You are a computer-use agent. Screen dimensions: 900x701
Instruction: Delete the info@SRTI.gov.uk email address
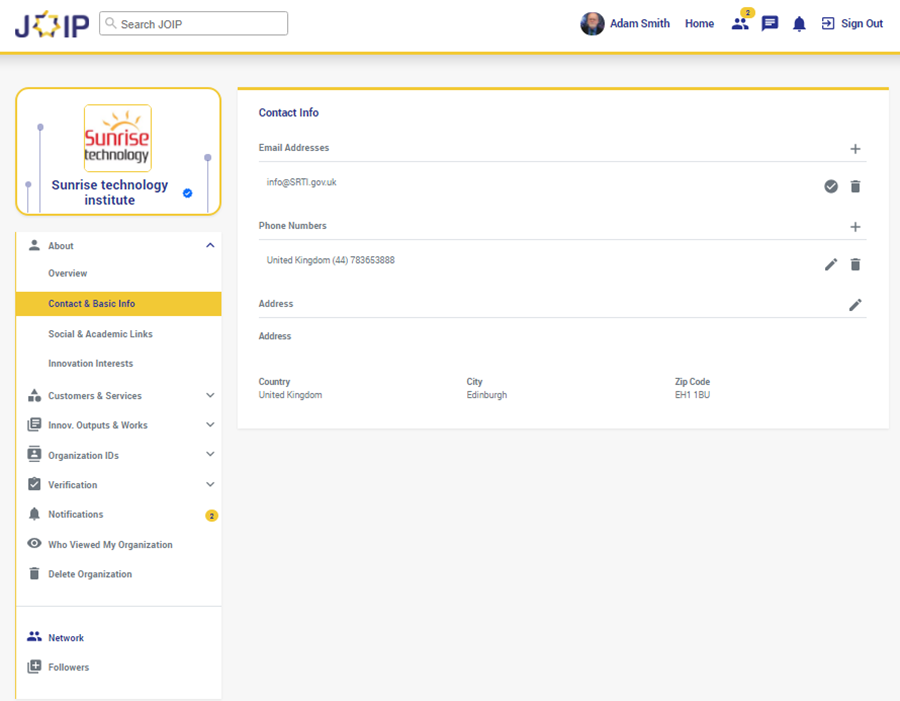coord(855,187)
